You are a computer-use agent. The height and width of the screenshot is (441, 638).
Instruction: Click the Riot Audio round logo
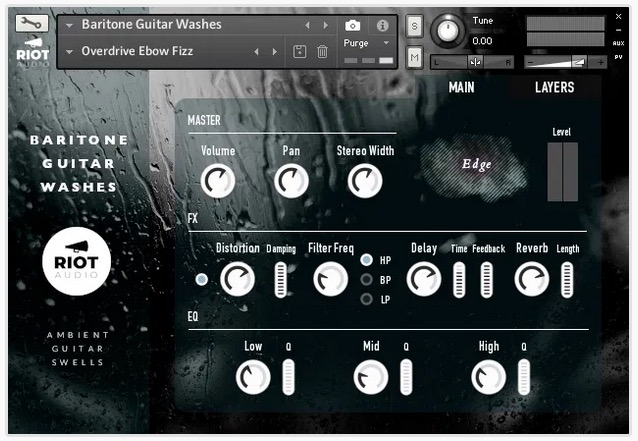click(x=76, y=261)
